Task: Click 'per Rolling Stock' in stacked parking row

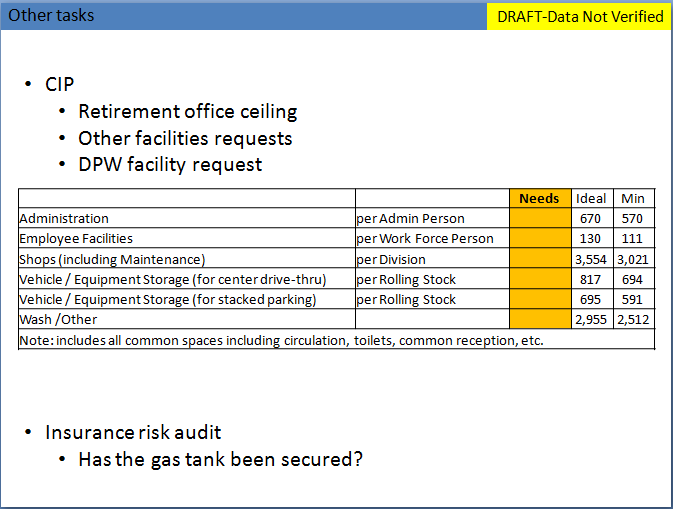Action: (x=406, y=300)
